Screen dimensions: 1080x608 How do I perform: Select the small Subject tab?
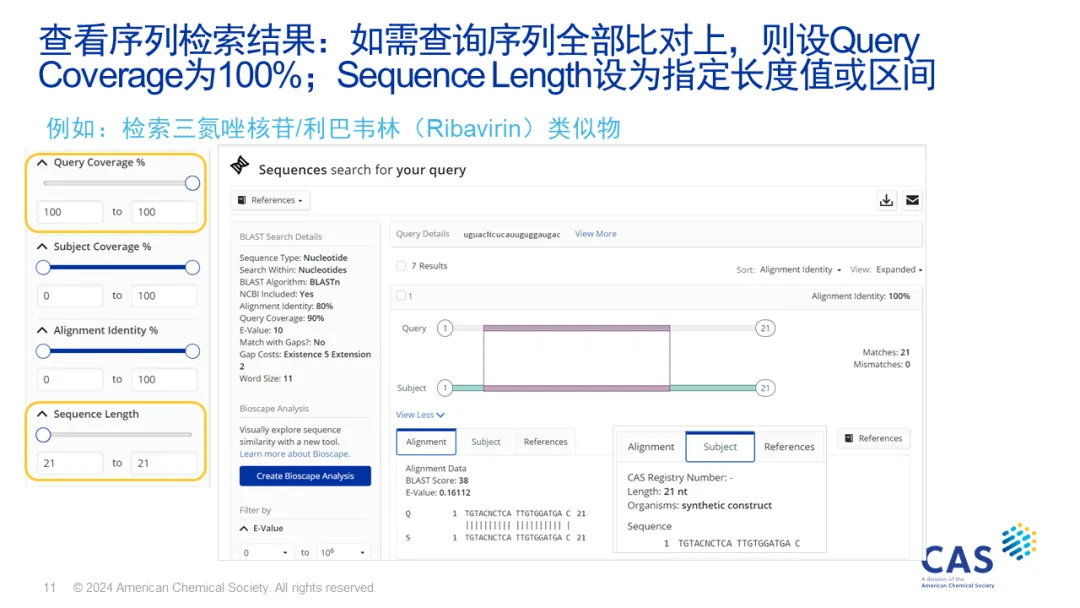(x=486, y=442)
